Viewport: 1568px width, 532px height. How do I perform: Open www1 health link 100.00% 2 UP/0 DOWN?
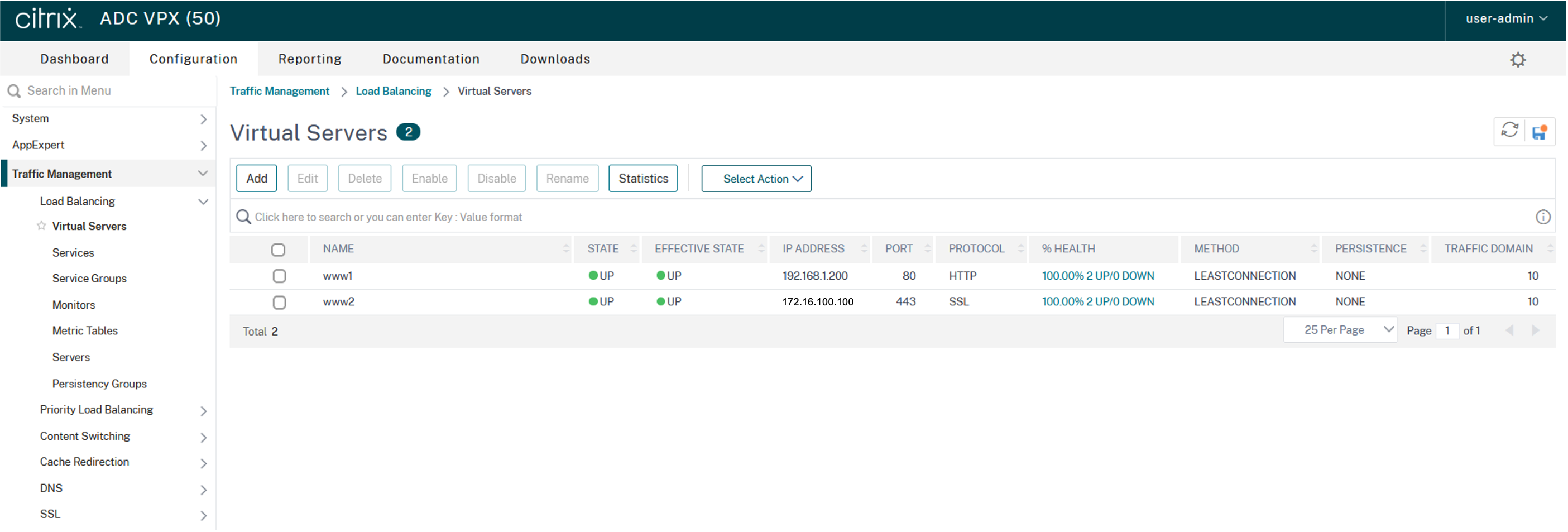(x=1097, y=276)
